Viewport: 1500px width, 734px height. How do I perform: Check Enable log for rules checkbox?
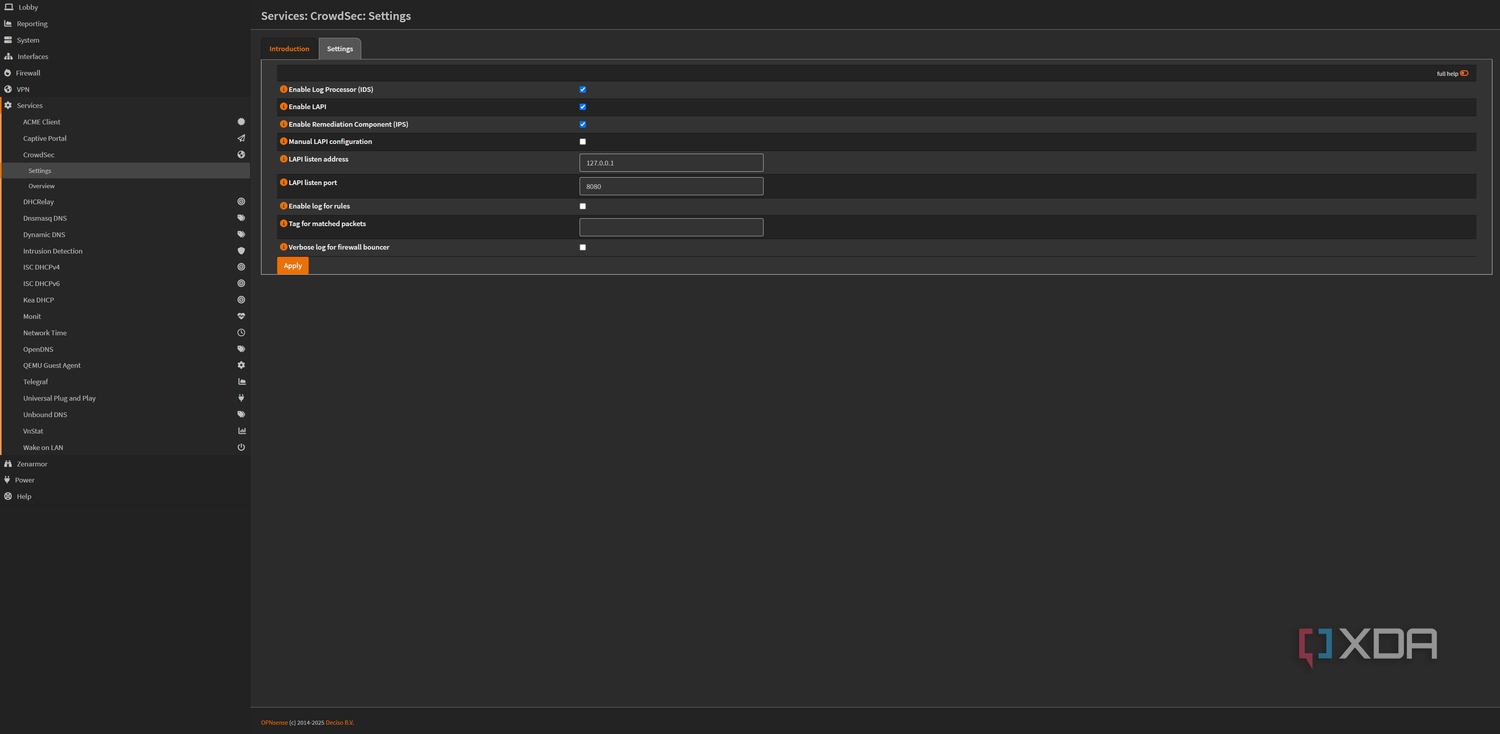click(x=583, y=207)
